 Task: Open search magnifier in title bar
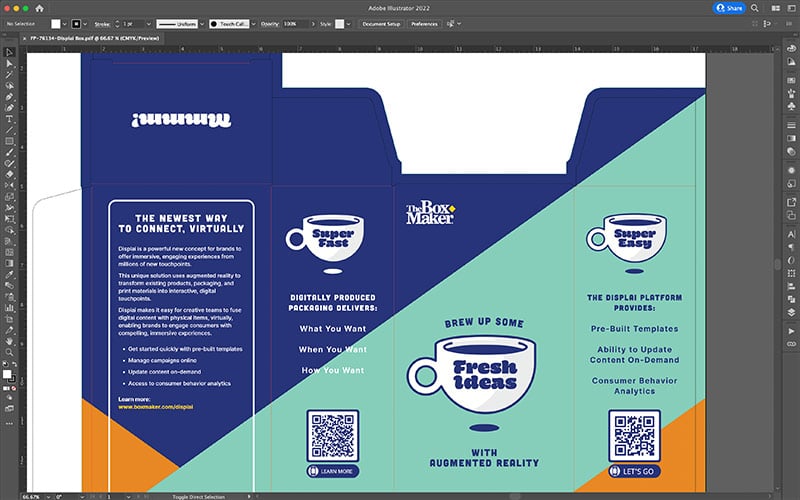click(x=755, y=8)
